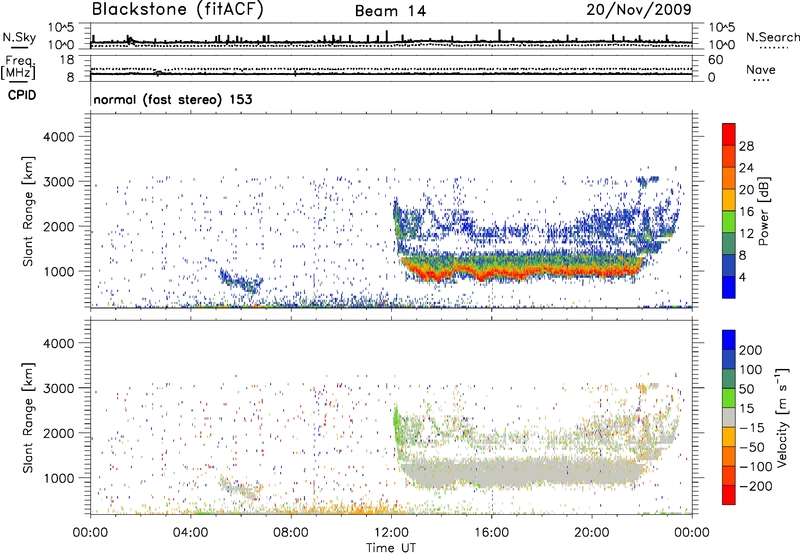Click the 18 tick on the frequency axis
This screenshot has height=554, width=800.
(x=67, y=60)
